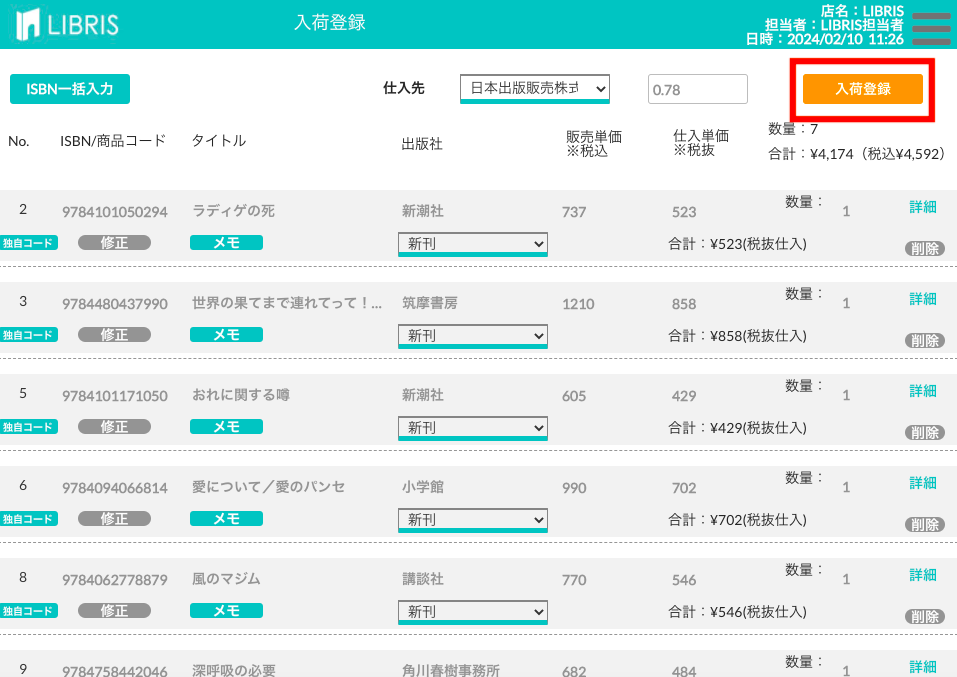Open メモ for おれに関する噂

tap(226, 427)
